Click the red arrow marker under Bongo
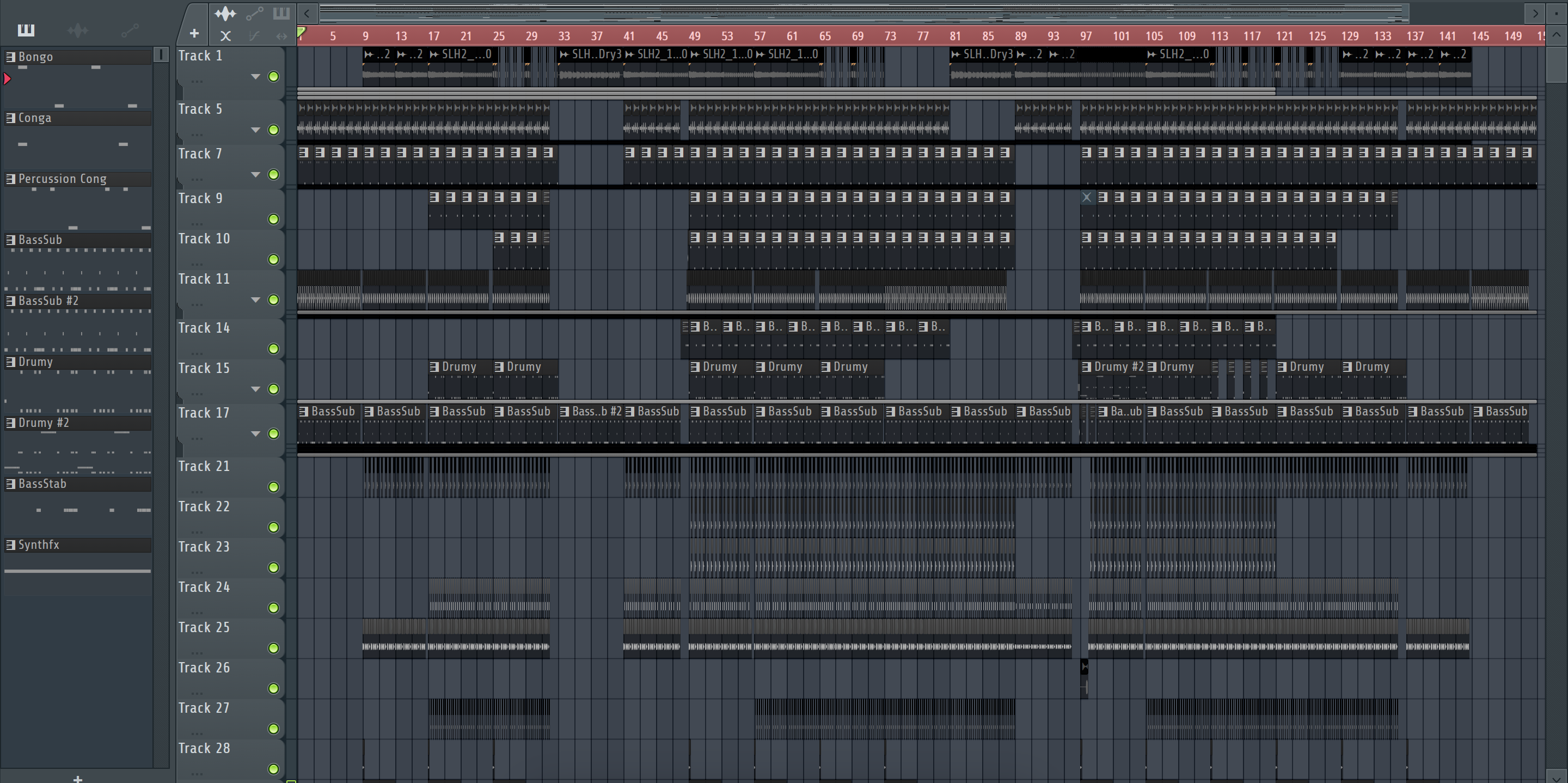 coord(7,78)
